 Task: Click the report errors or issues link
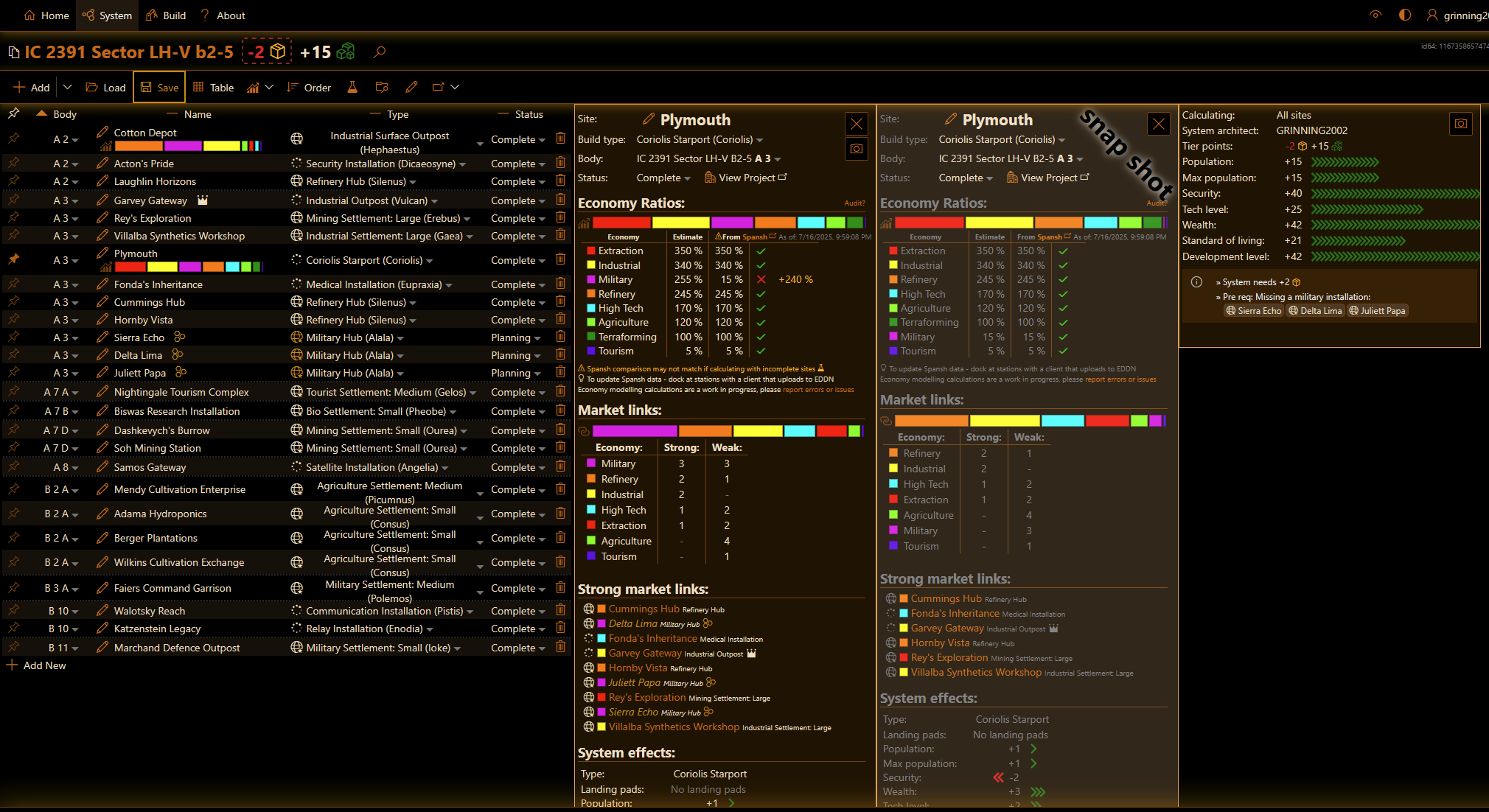(x=818, y=390)
